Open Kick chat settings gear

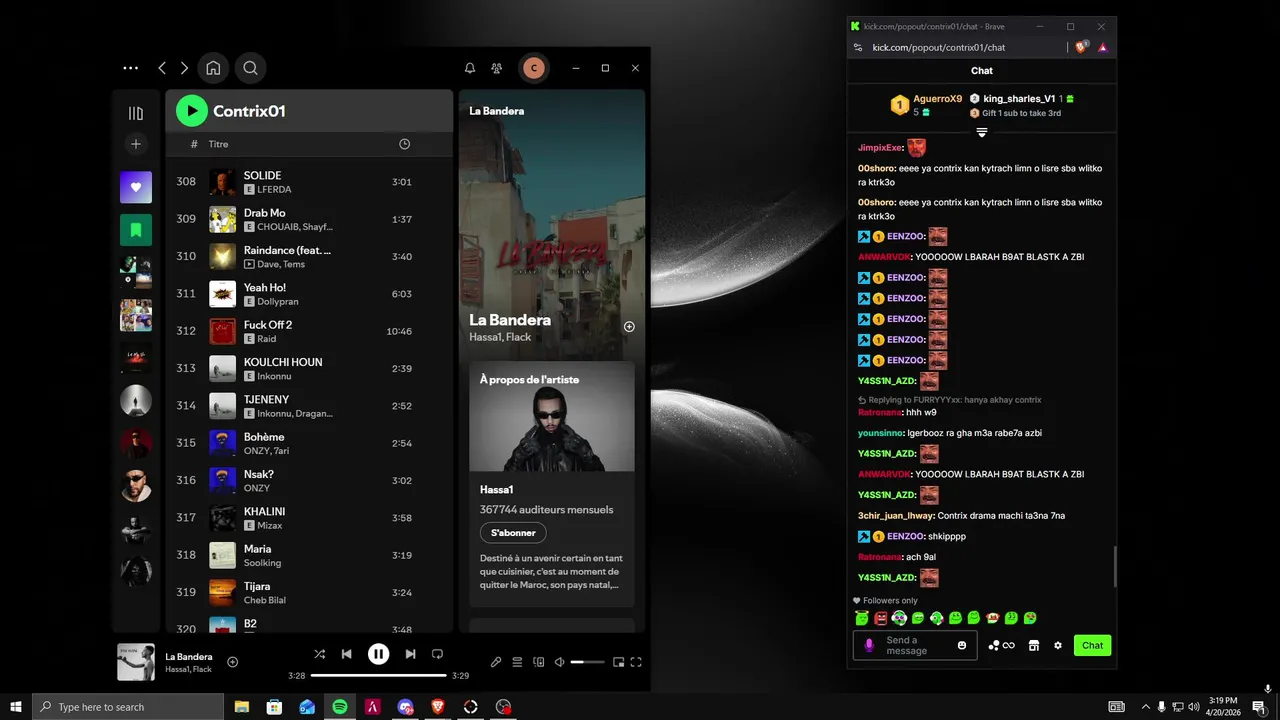1058,645
